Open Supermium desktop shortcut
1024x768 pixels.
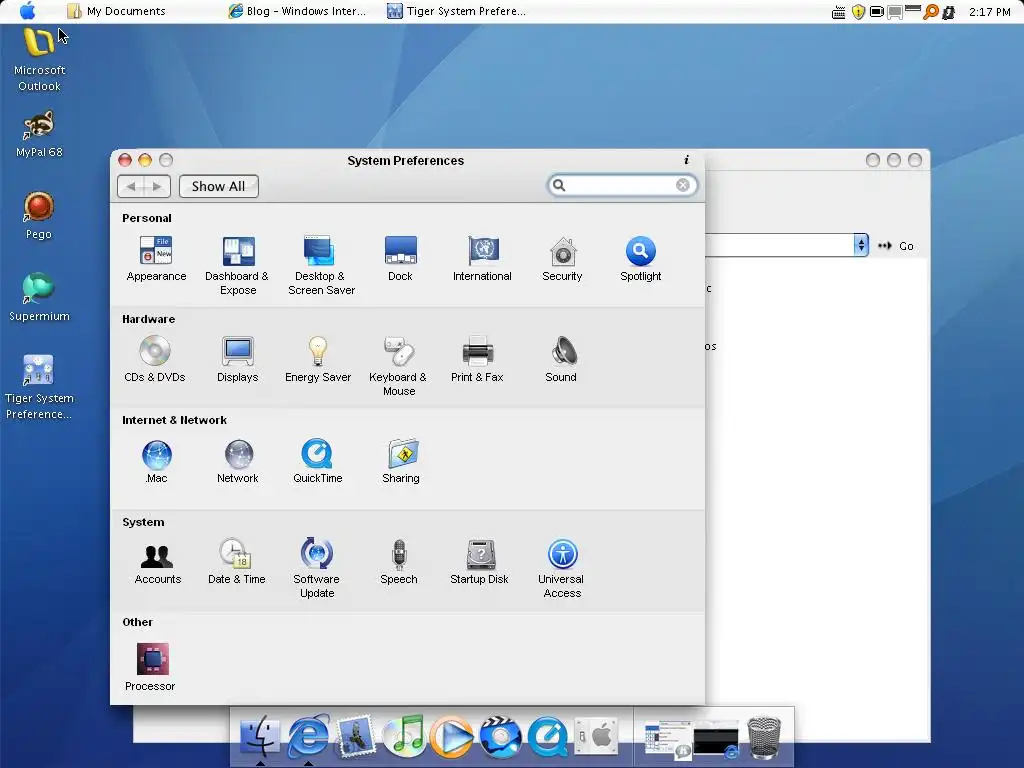tap(39, 297)
